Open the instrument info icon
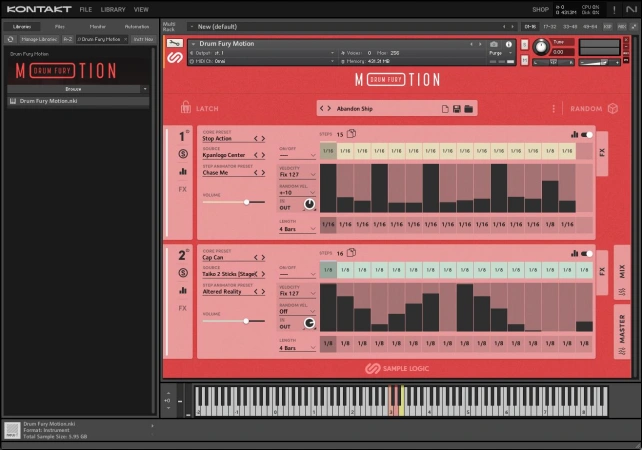 tap(509, 44)
